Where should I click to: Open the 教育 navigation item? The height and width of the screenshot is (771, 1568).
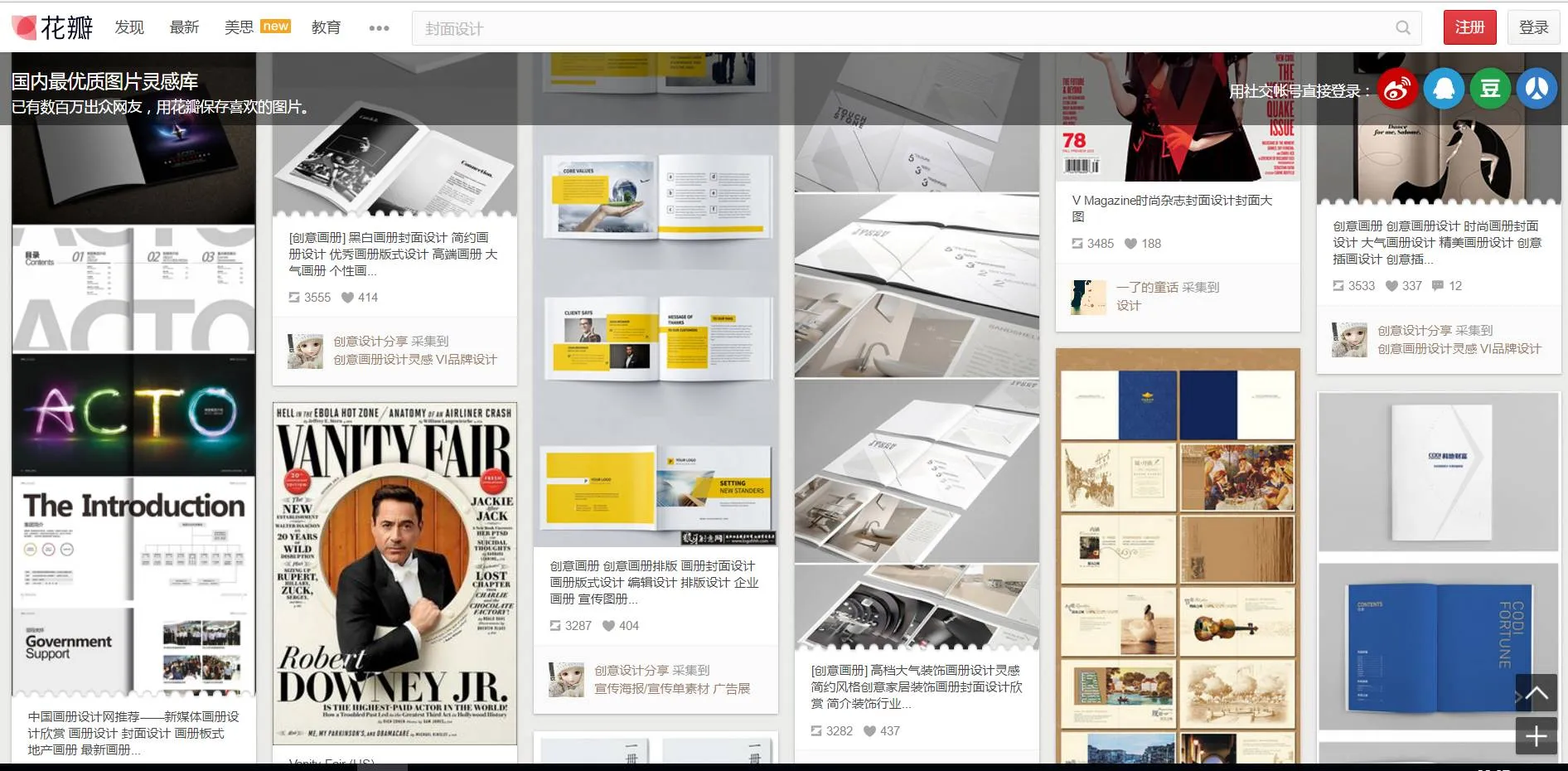coord(326,27)
